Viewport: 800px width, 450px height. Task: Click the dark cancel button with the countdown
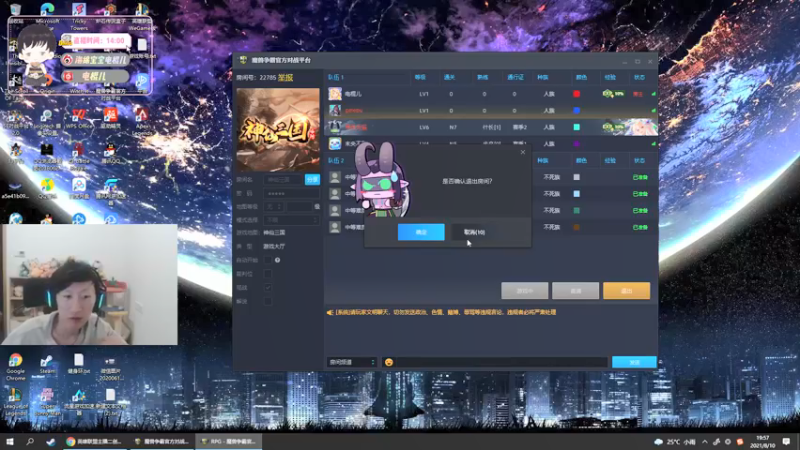[474, 232]
